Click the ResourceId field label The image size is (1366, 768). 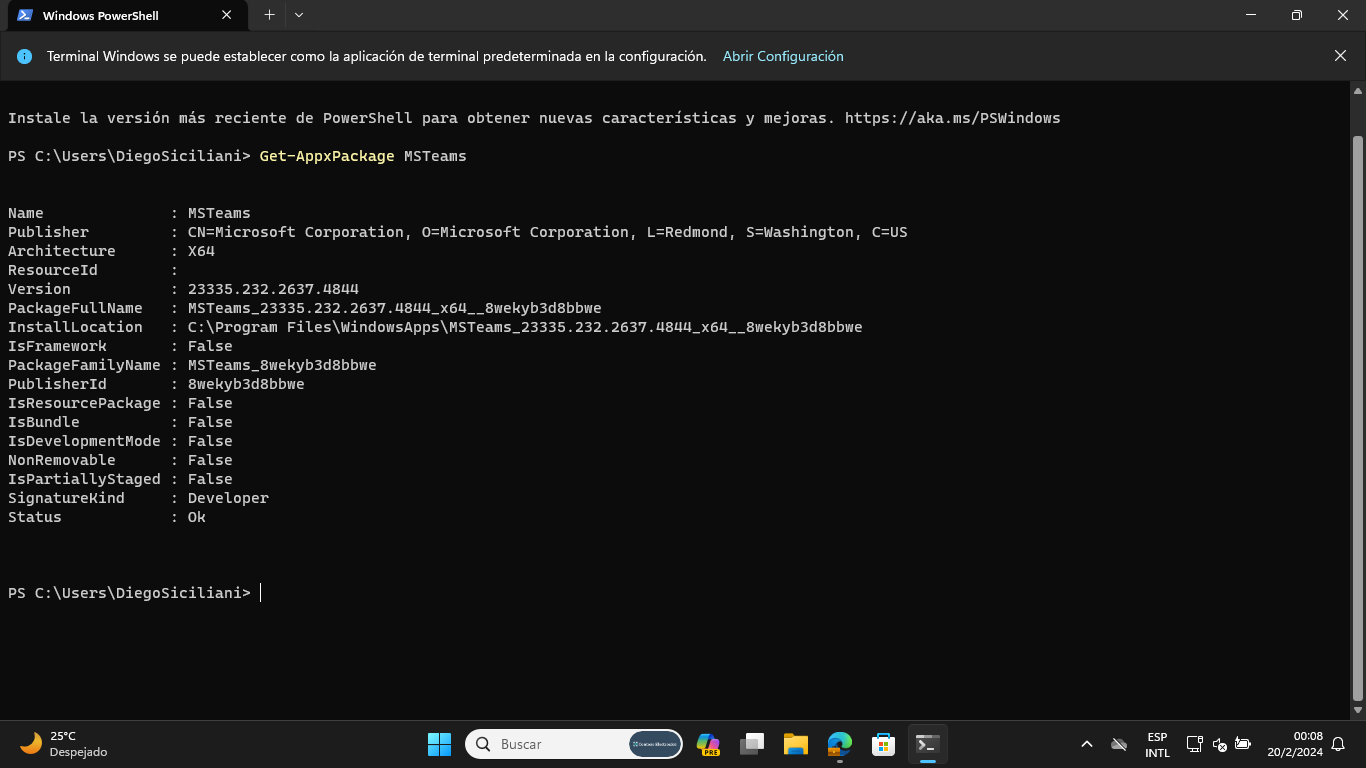pos(53,270)
